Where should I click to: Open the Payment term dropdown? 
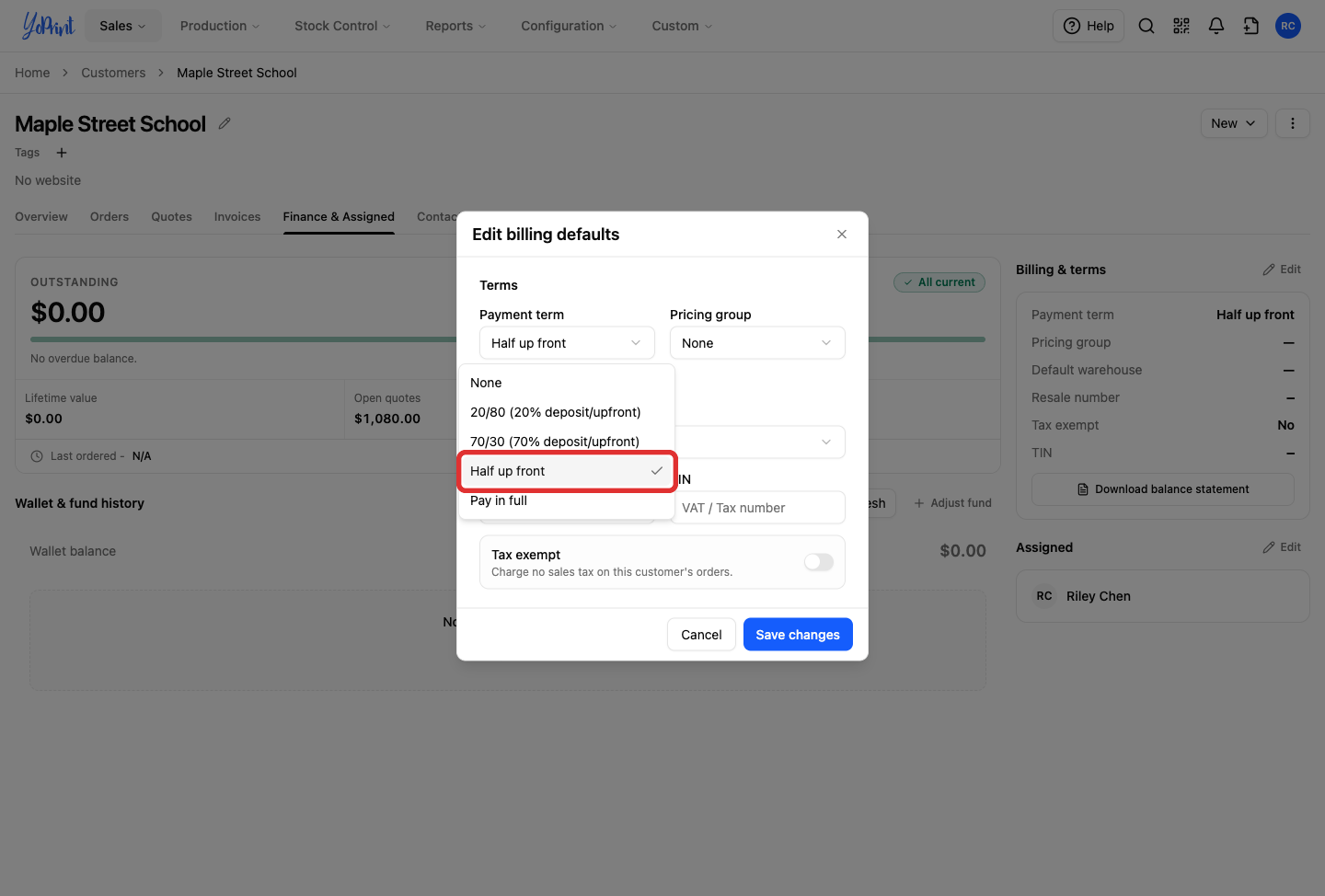[567, 343]
